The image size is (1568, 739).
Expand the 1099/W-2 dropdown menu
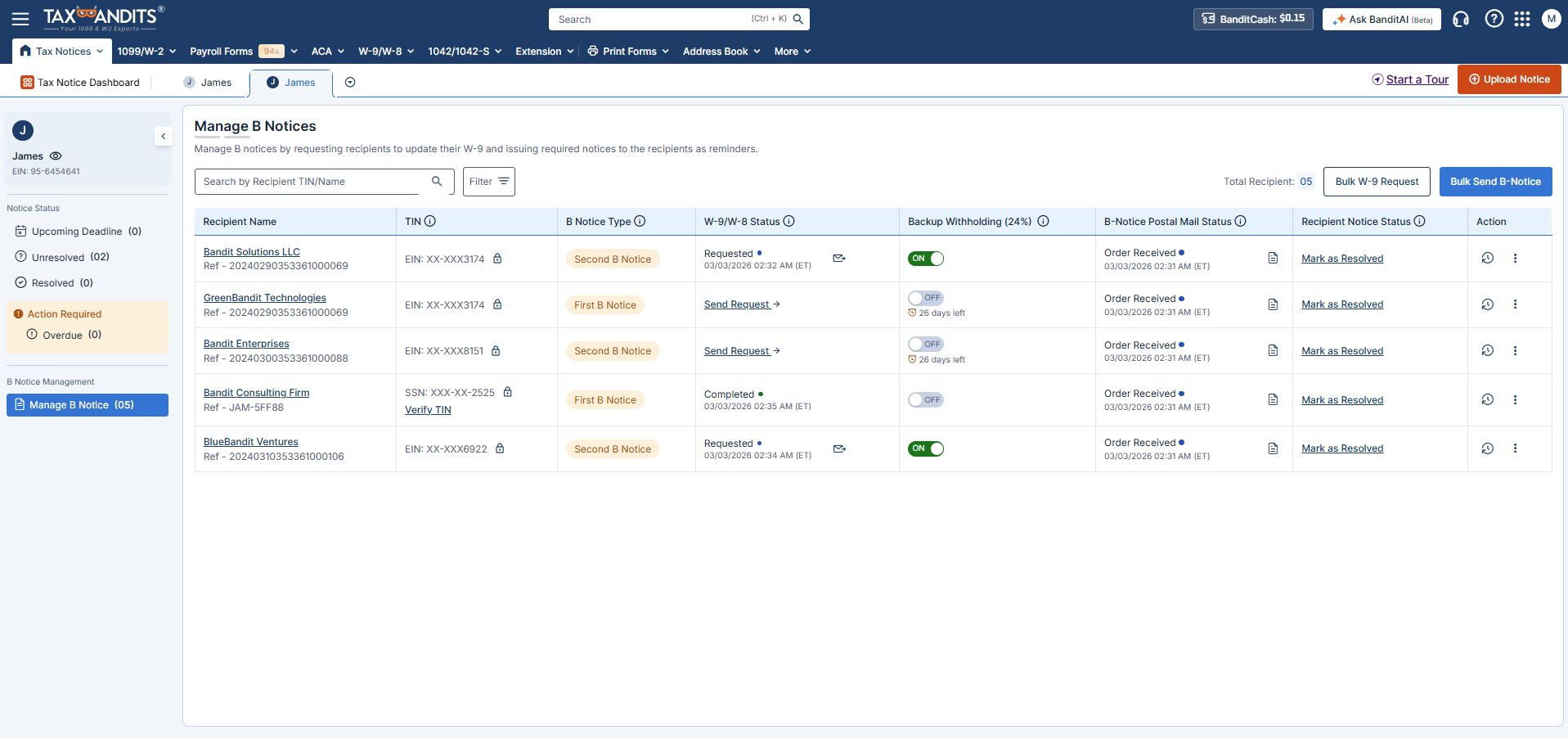click(146, 52)
